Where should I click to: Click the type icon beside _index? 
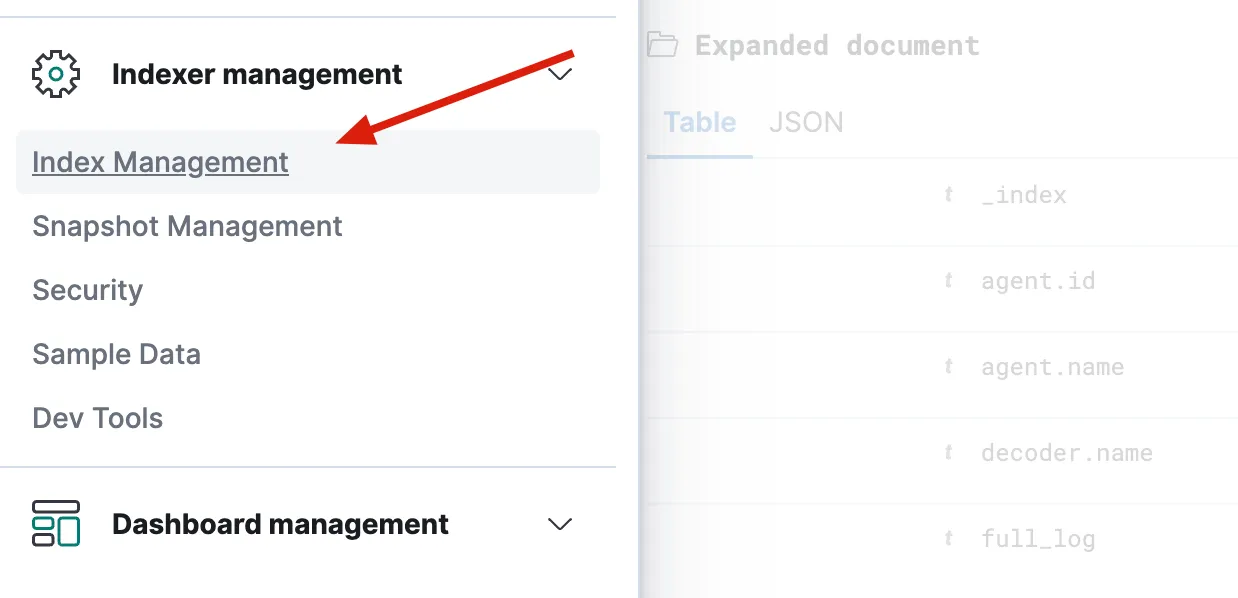(948, 195)
